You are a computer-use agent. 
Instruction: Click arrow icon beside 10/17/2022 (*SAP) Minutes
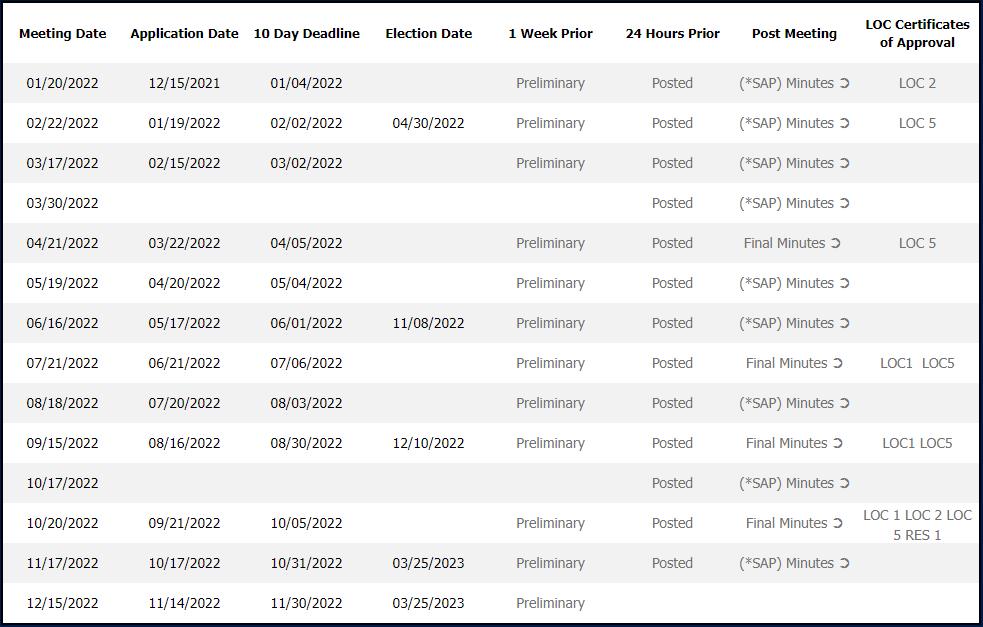click(x=844, y=483)
